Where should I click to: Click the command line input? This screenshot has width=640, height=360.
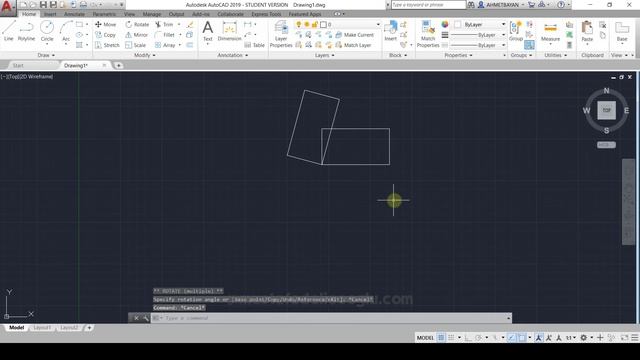pyautogui.click(x=331, y=318)
